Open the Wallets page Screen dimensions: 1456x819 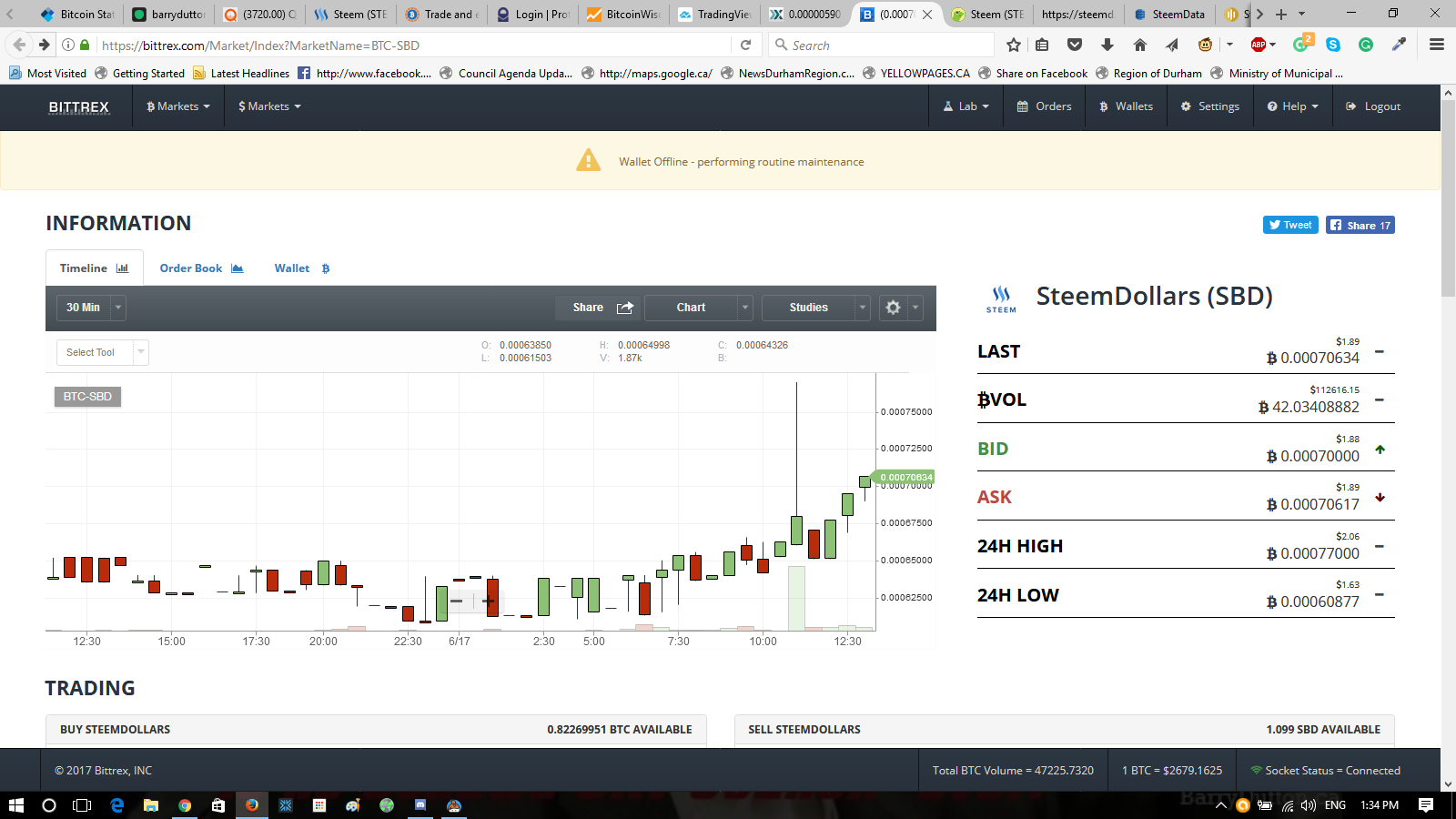[x=1126, y=106]
